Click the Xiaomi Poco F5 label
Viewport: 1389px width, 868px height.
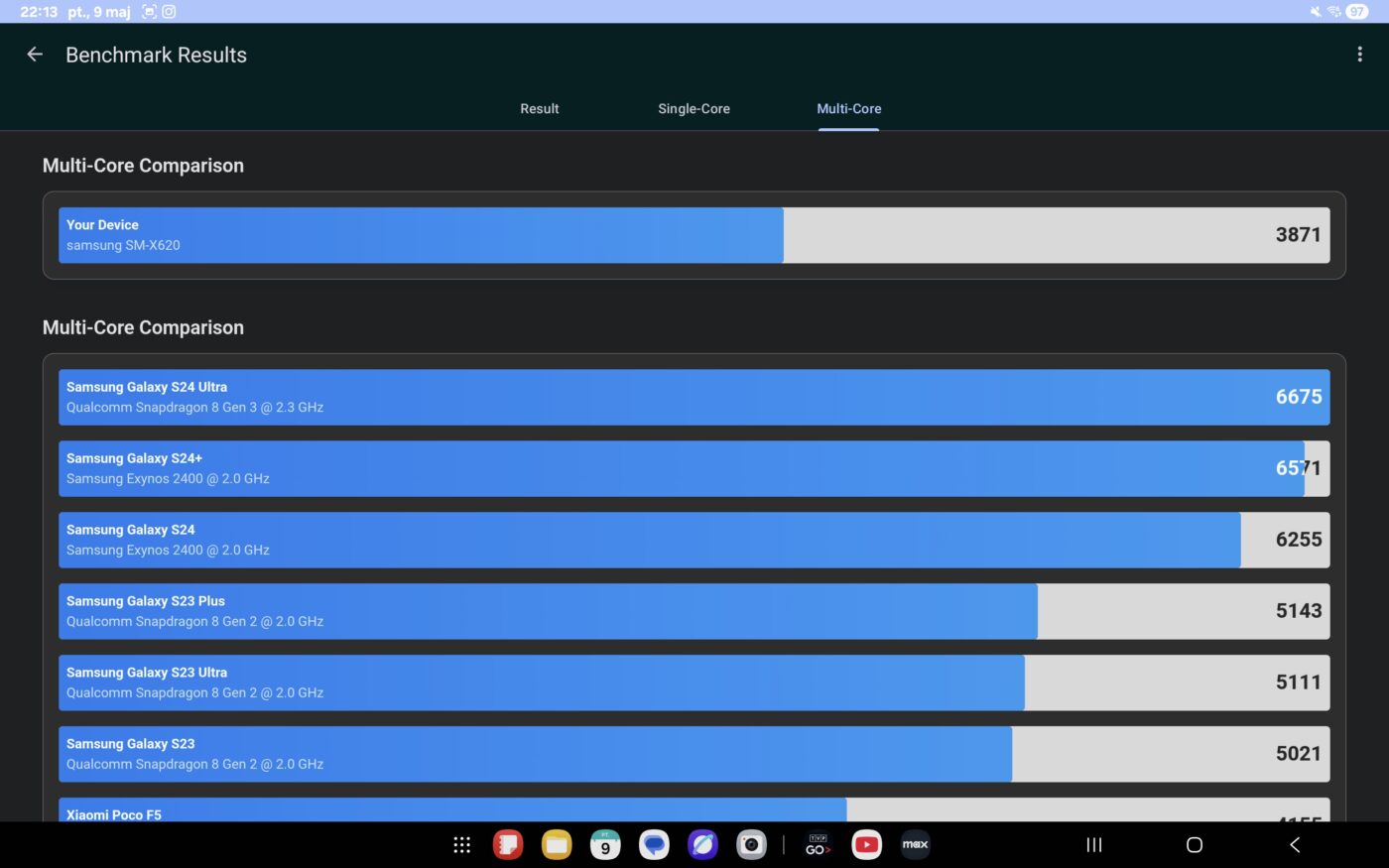point(114,814)
